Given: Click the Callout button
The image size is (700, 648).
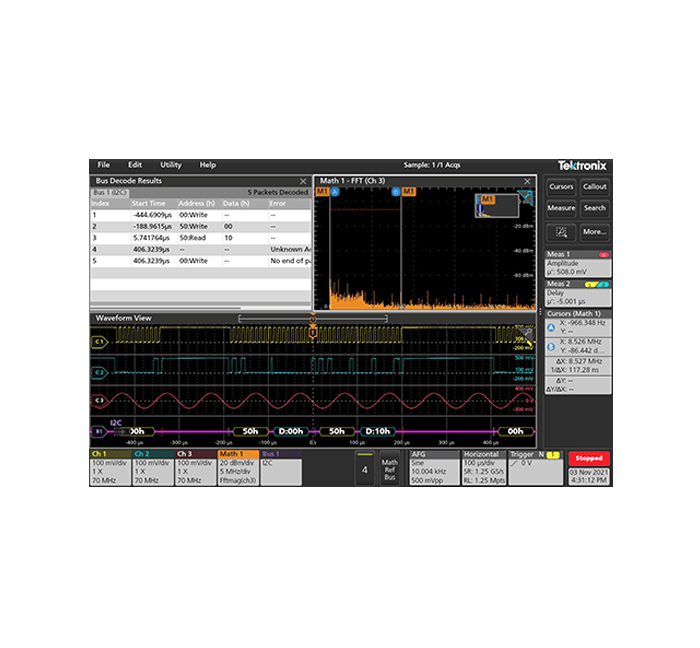Looking at the screenshot, I should point(595,187).
